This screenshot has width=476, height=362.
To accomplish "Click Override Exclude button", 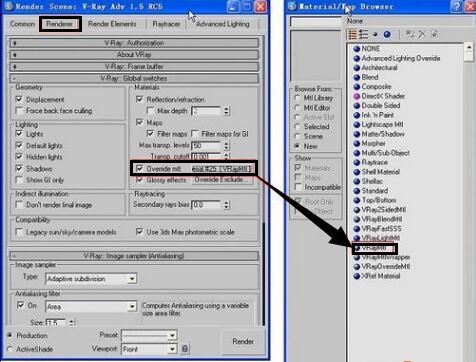I will [222, 180].
